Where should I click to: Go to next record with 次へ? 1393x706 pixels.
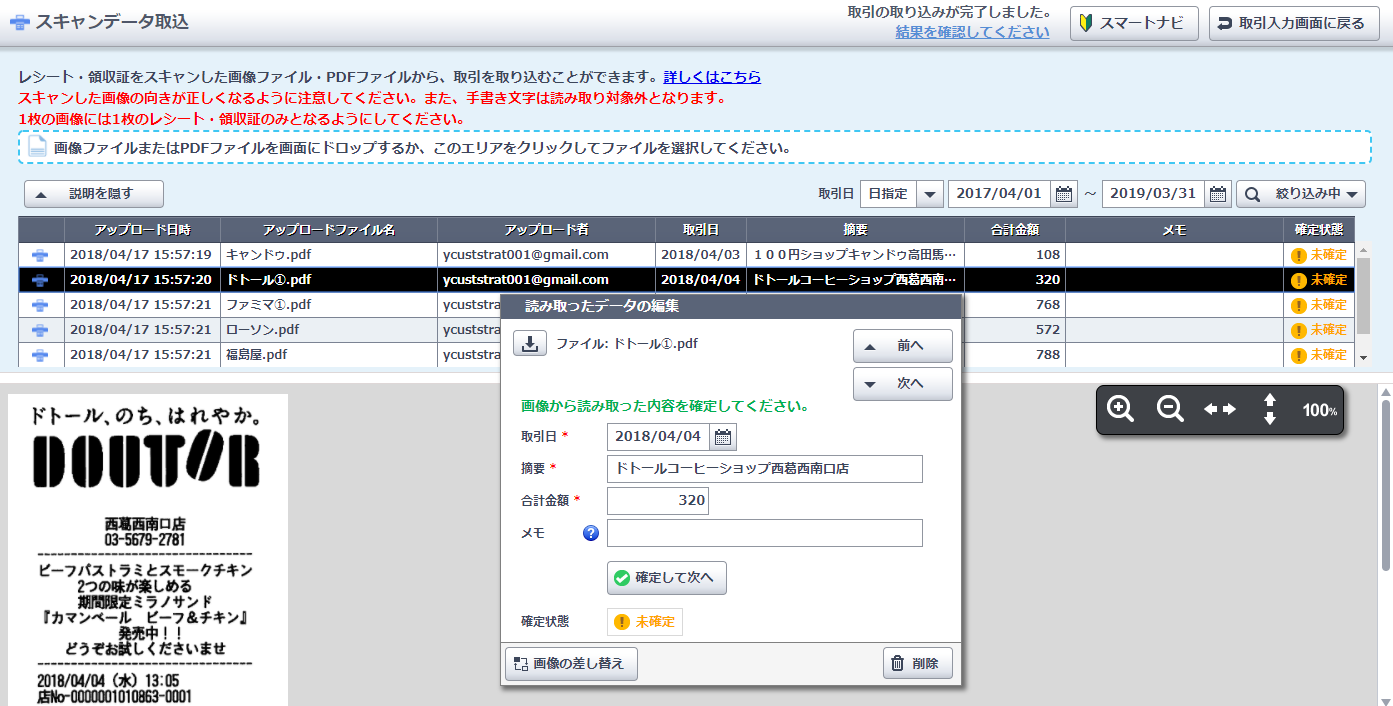pos(903,384)
